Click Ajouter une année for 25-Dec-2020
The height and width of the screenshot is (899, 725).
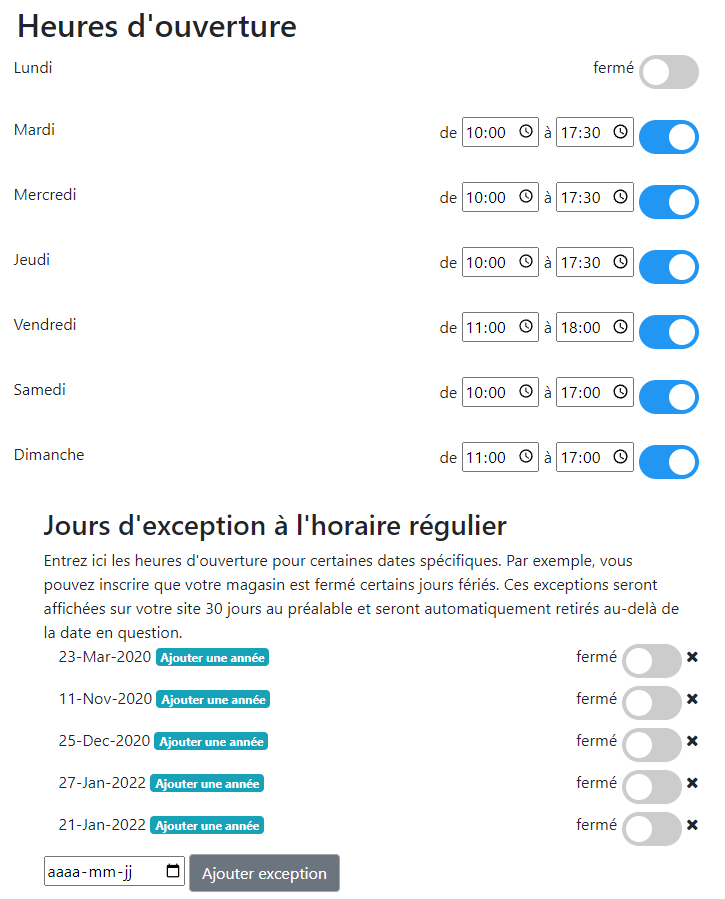[211, 741]
